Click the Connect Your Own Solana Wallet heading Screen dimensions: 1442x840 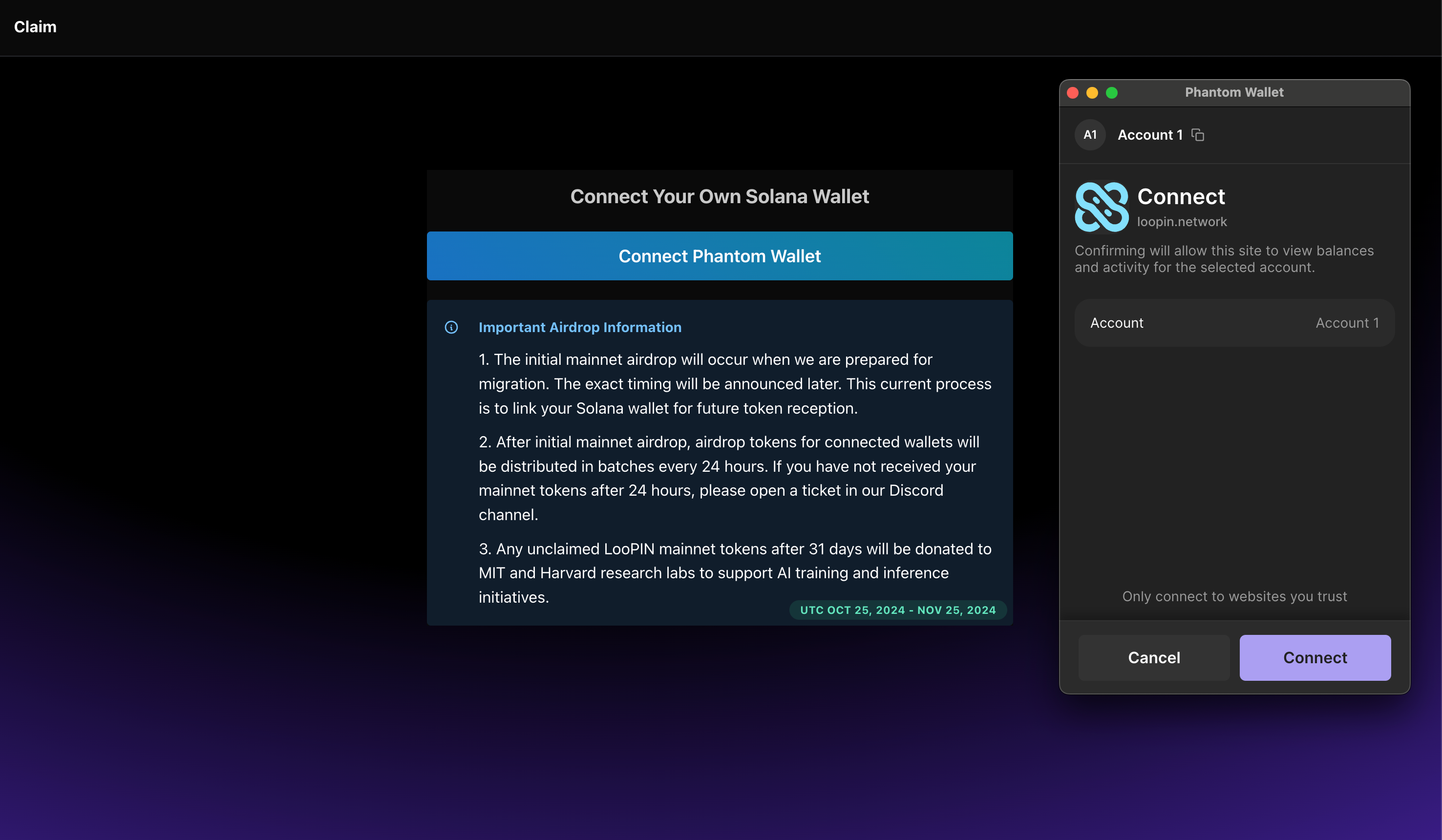click(719, 196)
